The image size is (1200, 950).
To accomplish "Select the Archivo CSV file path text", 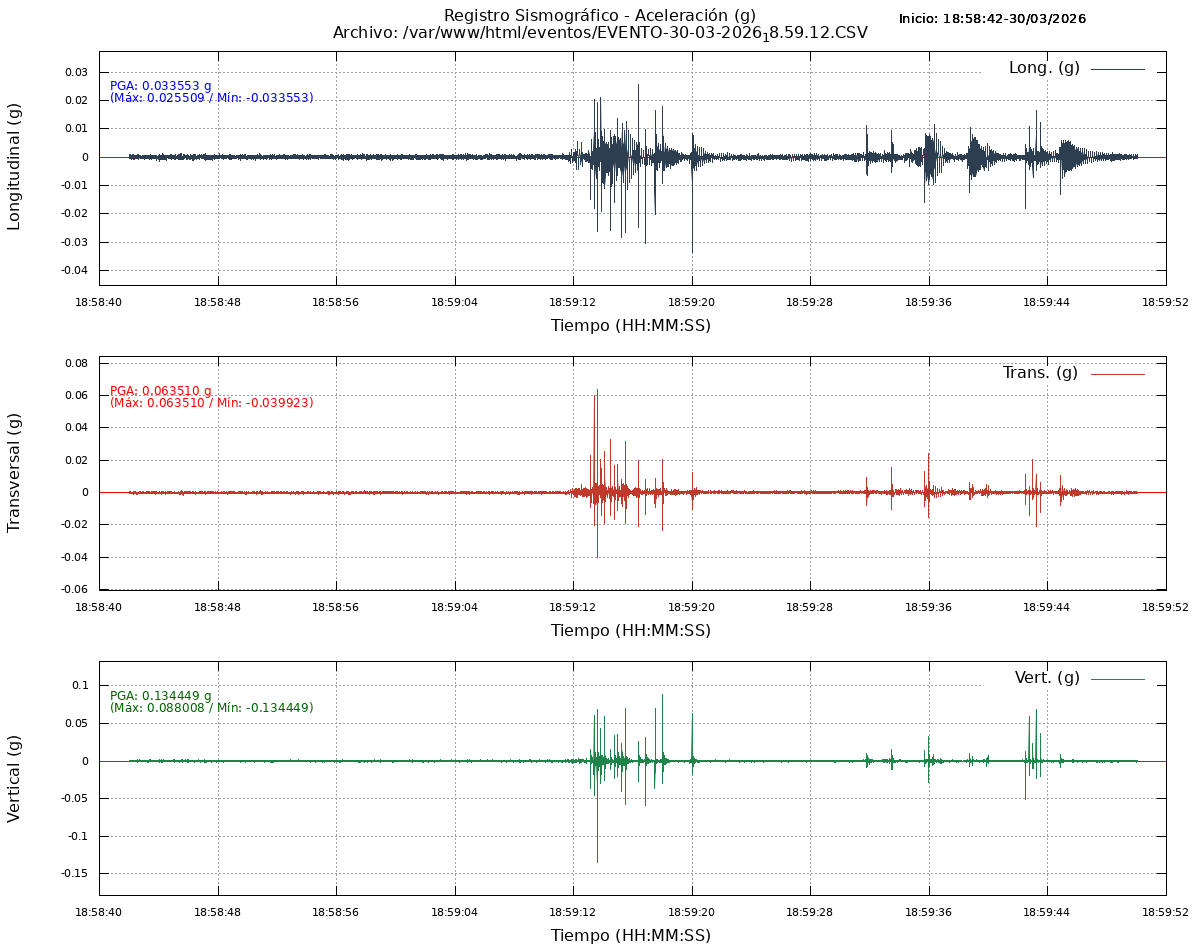I will click(x=600, y=33).
